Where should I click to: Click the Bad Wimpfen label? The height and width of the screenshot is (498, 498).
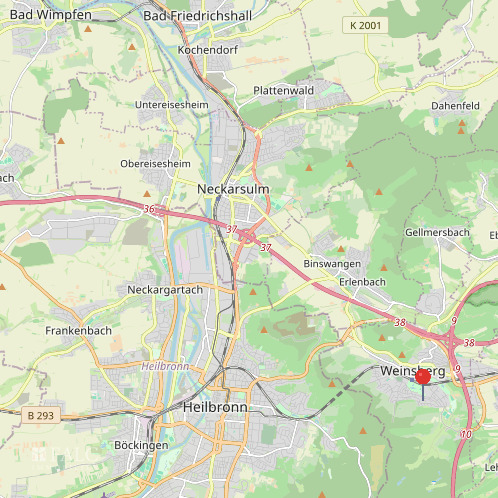click(51, 15)
